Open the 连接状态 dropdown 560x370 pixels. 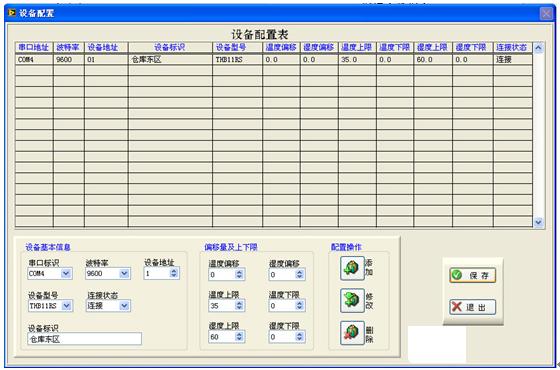click(x=124, y=306)
